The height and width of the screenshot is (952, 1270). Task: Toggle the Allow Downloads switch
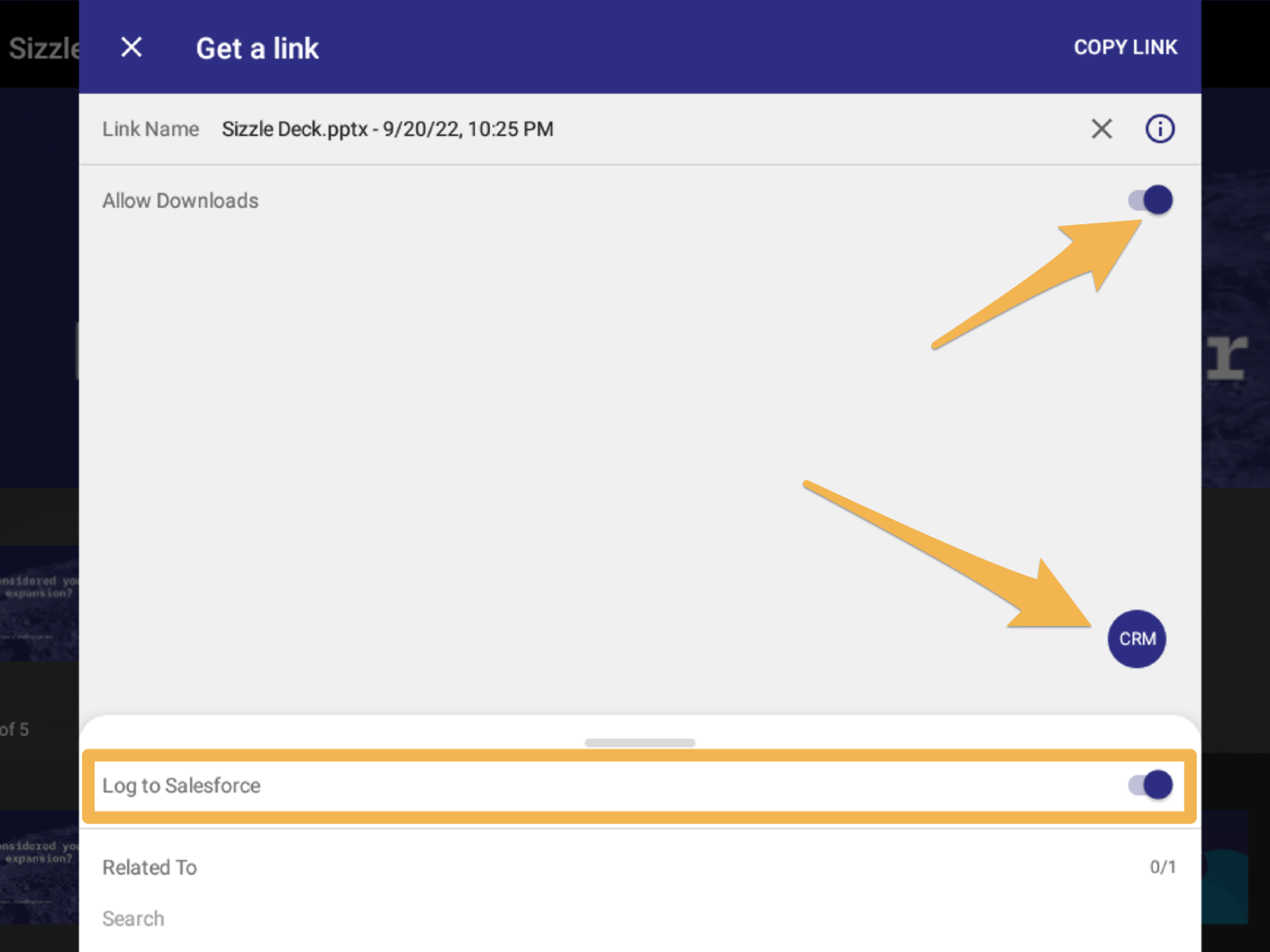coord(1151,200)
